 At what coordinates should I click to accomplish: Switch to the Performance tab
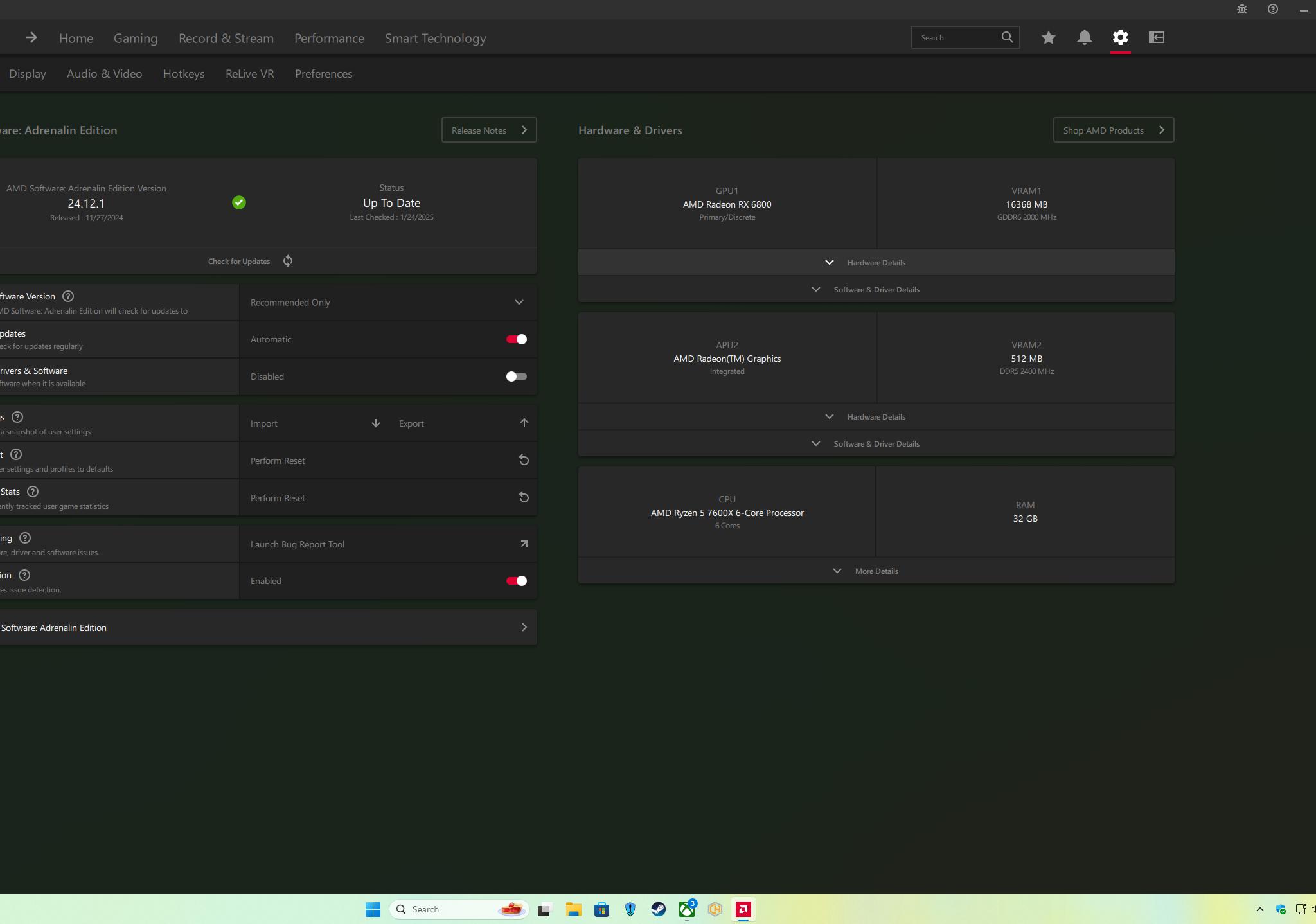point(329,39)
